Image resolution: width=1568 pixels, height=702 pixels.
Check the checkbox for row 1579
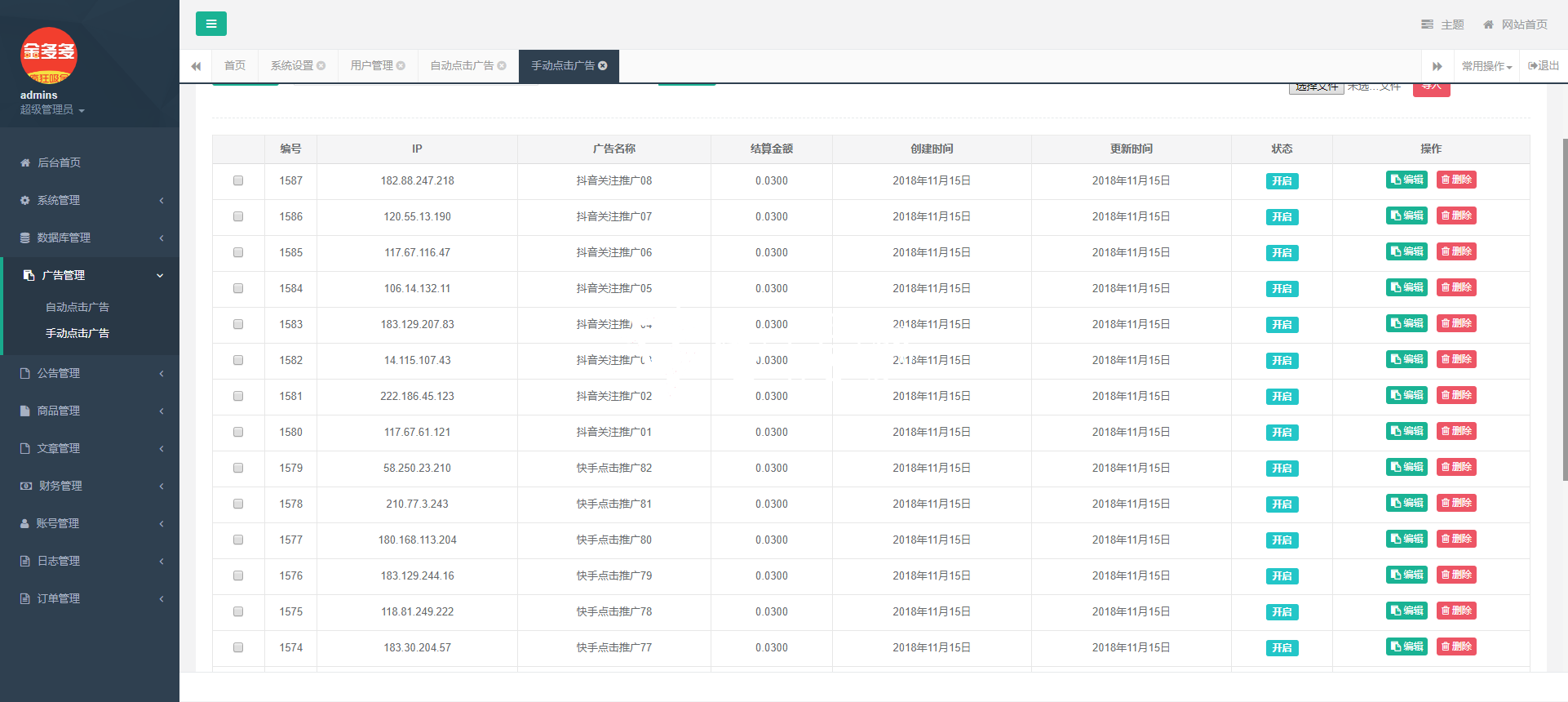238,468
